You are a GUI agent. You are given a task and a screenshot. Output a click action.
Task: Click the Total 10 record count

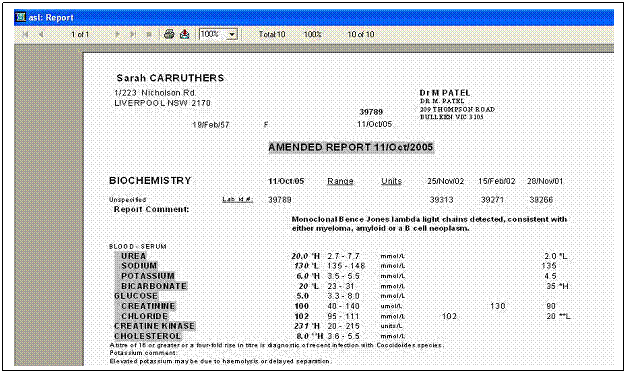(x=272, y=34)
